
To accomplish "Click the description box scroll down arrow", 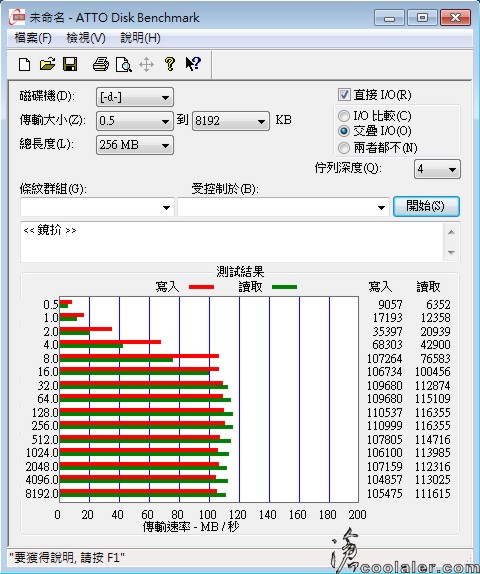I will pos(451,253).
